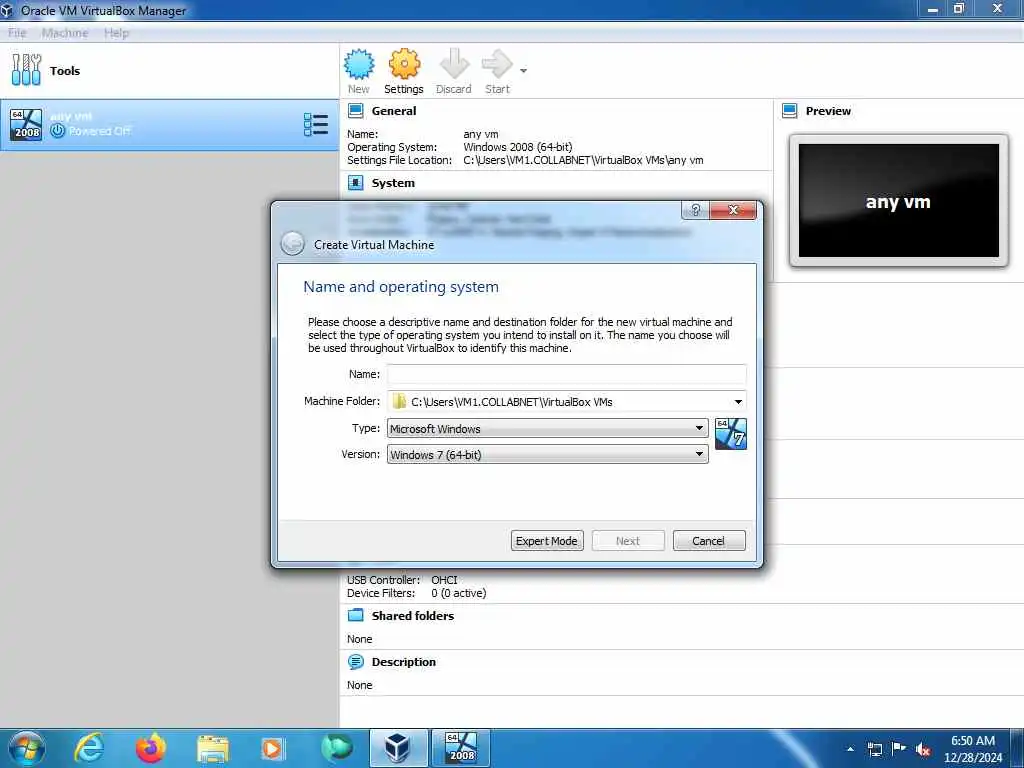Click the System section icon
The image size is (1024, 768).
355,183
